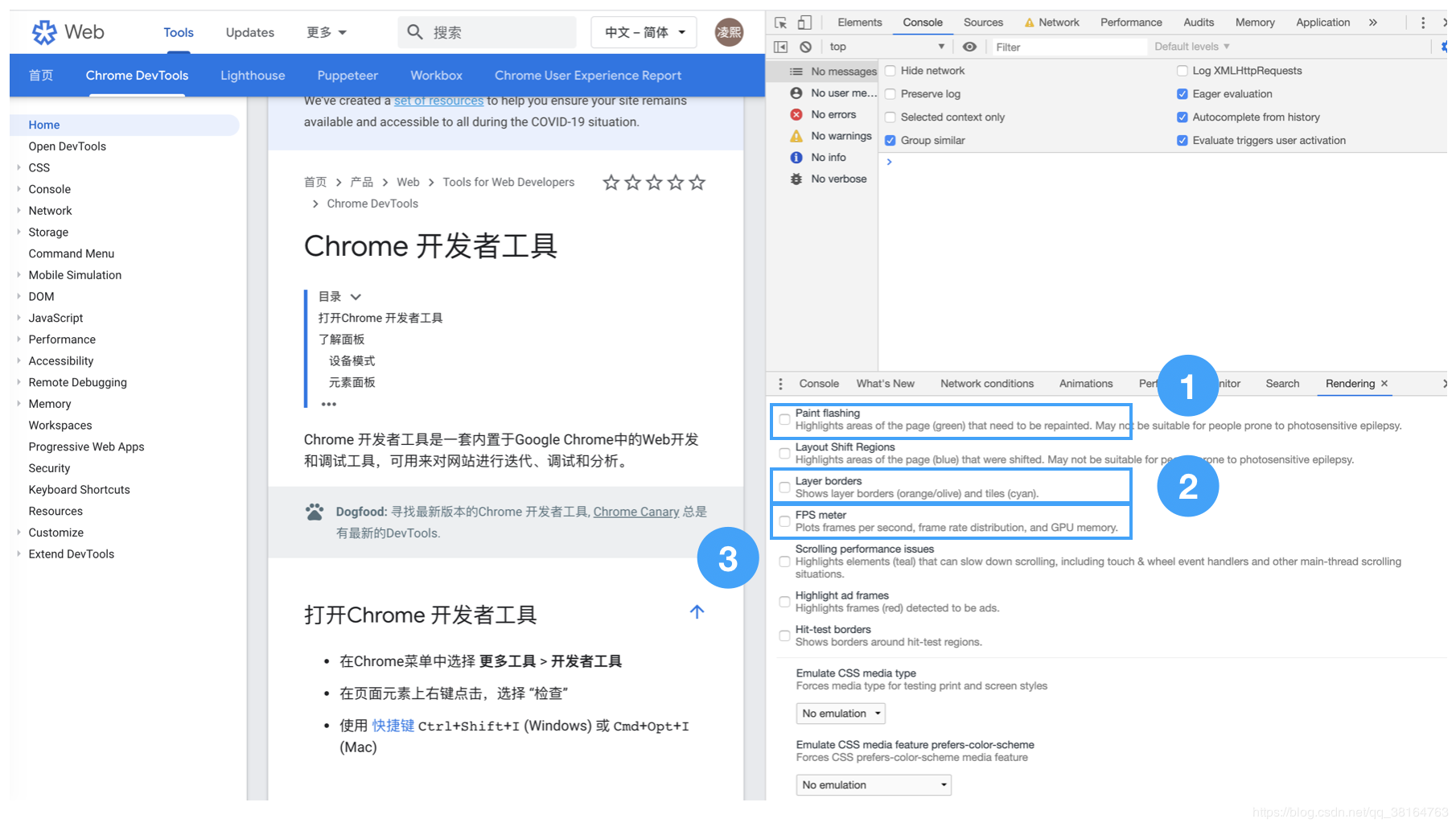
Task: Switch to Network conditions drawer tab
Action: pos(987,384)
